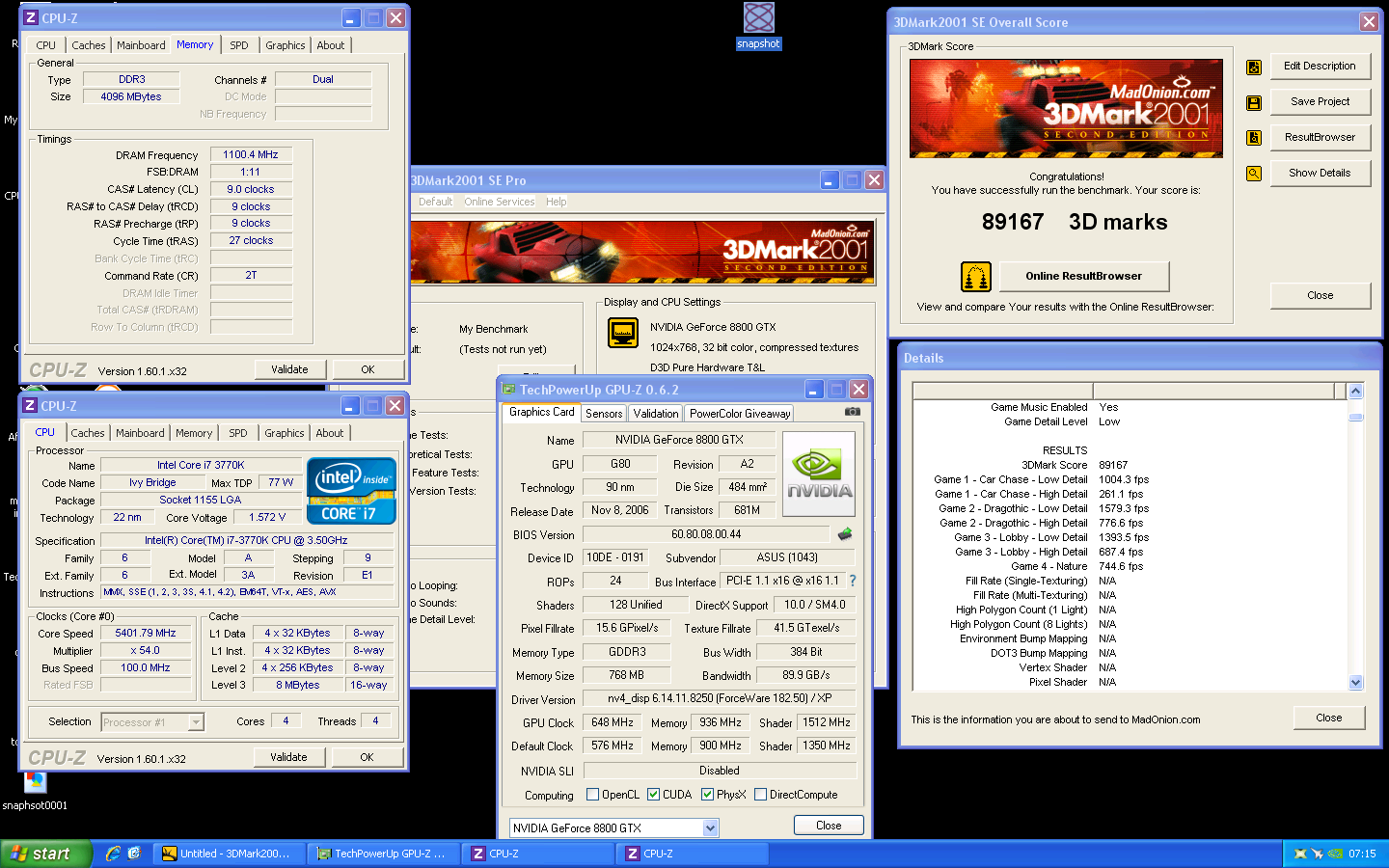Click the NVIDIA logo in GPU-Z

pyautogui.click(x=819, y=474)
